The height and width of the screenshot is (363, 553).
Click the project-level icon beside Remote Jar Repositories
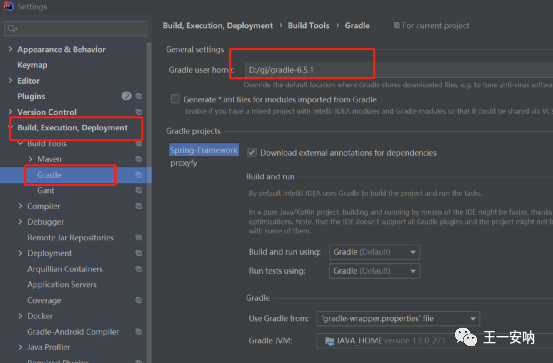coord(139,237)
